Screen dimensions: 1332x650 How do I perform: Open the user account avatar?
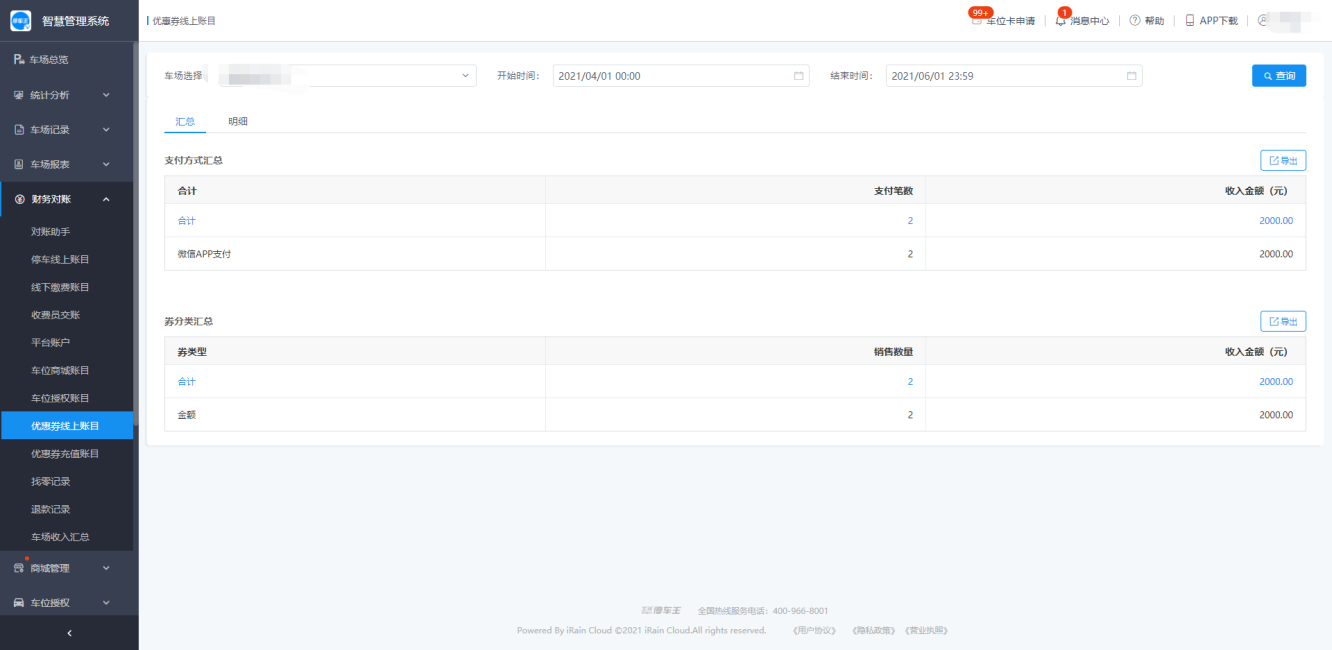1264,20
